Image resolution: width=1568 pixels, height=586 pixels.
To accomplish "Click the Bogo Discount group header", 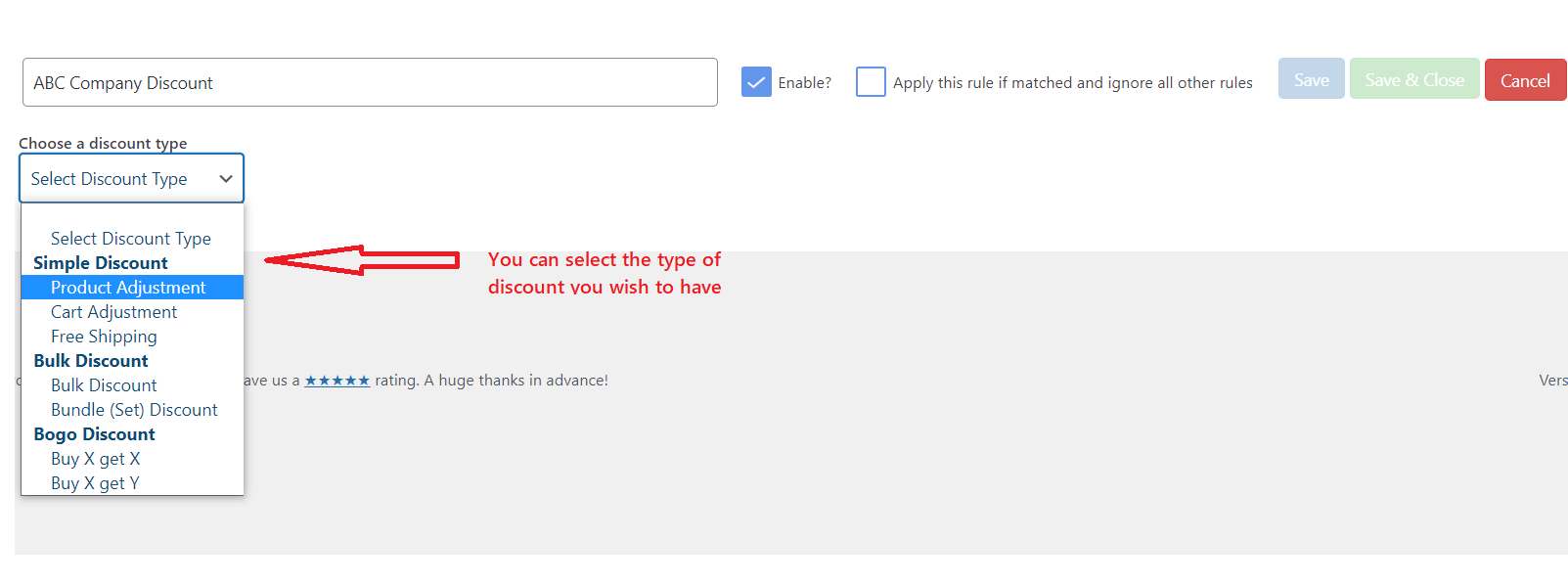I will pos(94,434).
